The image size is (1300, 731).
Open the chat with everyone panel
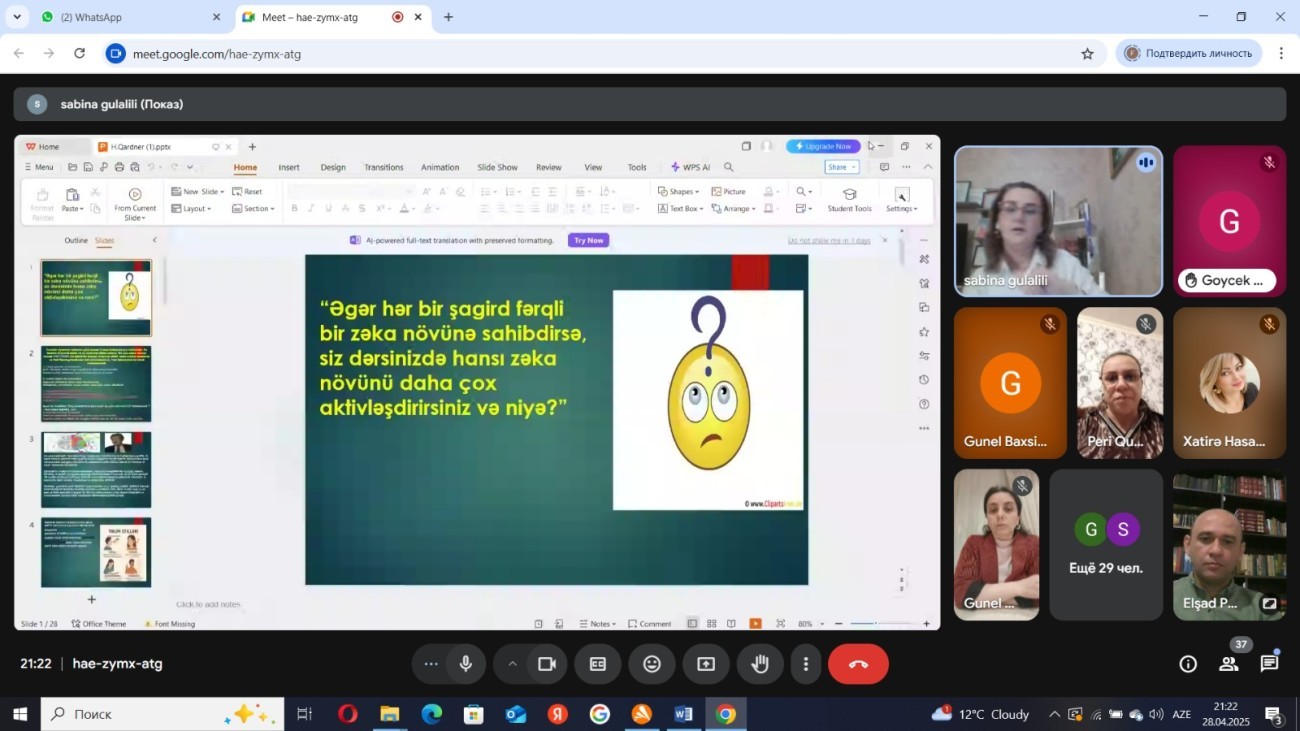[1269, 664]
